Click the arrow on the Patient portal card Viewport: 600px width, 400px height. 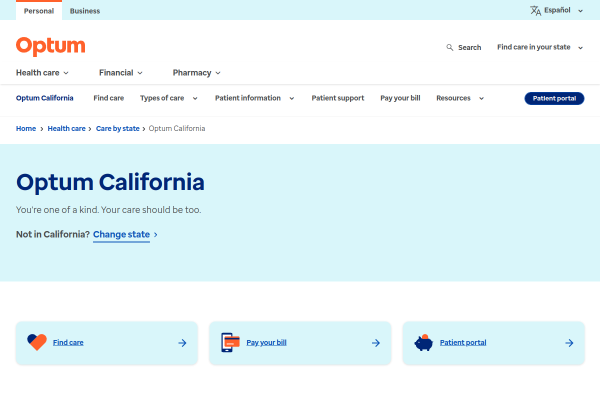[x=569, y=343]
